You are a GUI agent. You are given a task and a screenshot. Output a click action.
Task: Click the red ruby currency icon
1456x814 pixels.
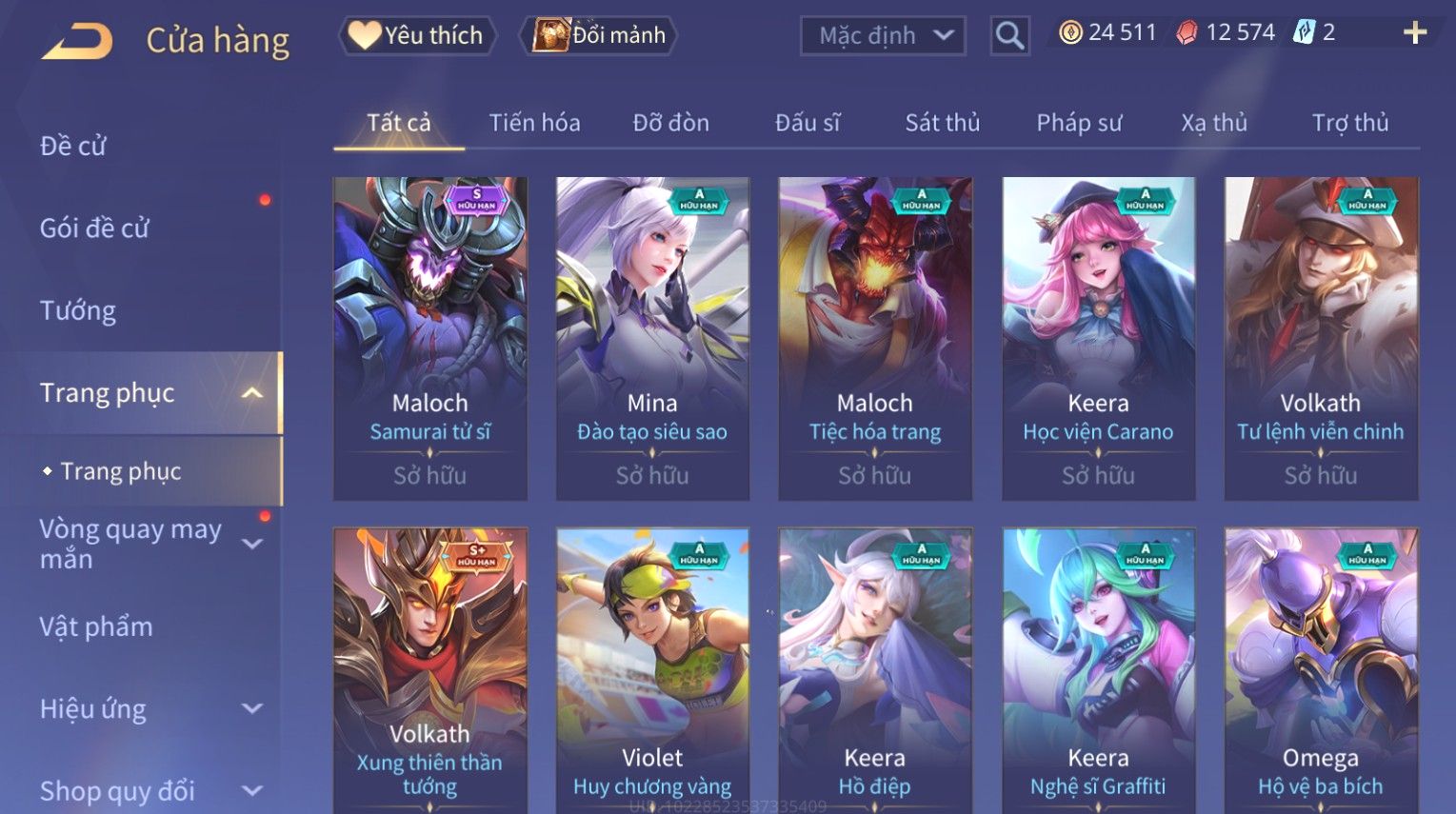point(1187,33)
